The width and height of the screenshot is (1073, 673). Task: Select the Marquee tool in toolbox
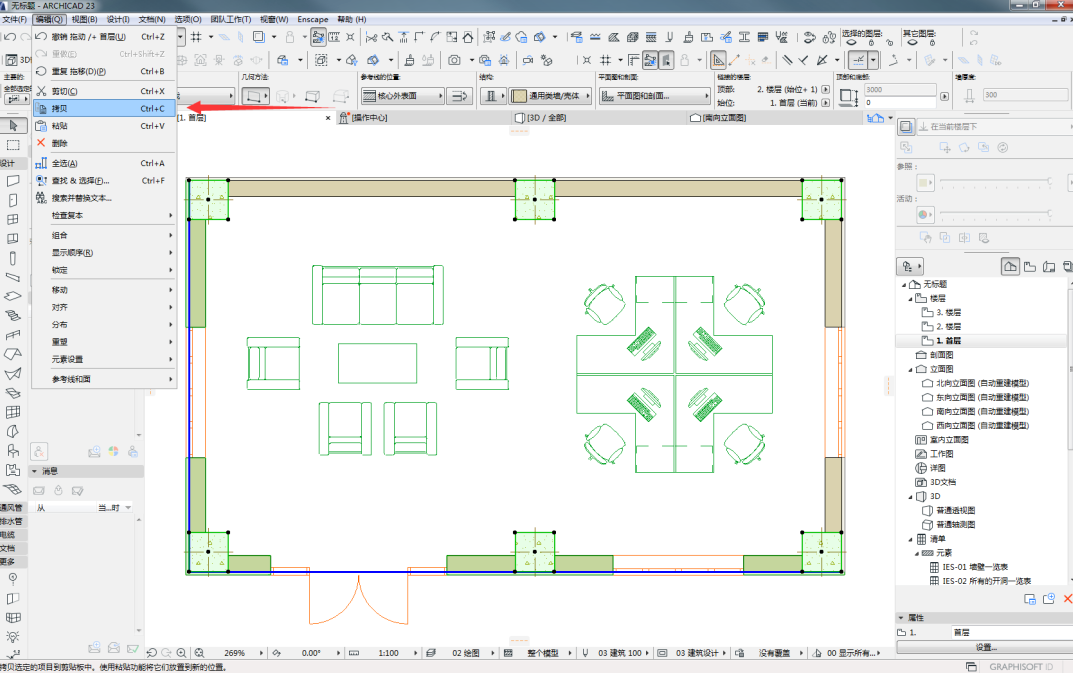tap(13, 145)
